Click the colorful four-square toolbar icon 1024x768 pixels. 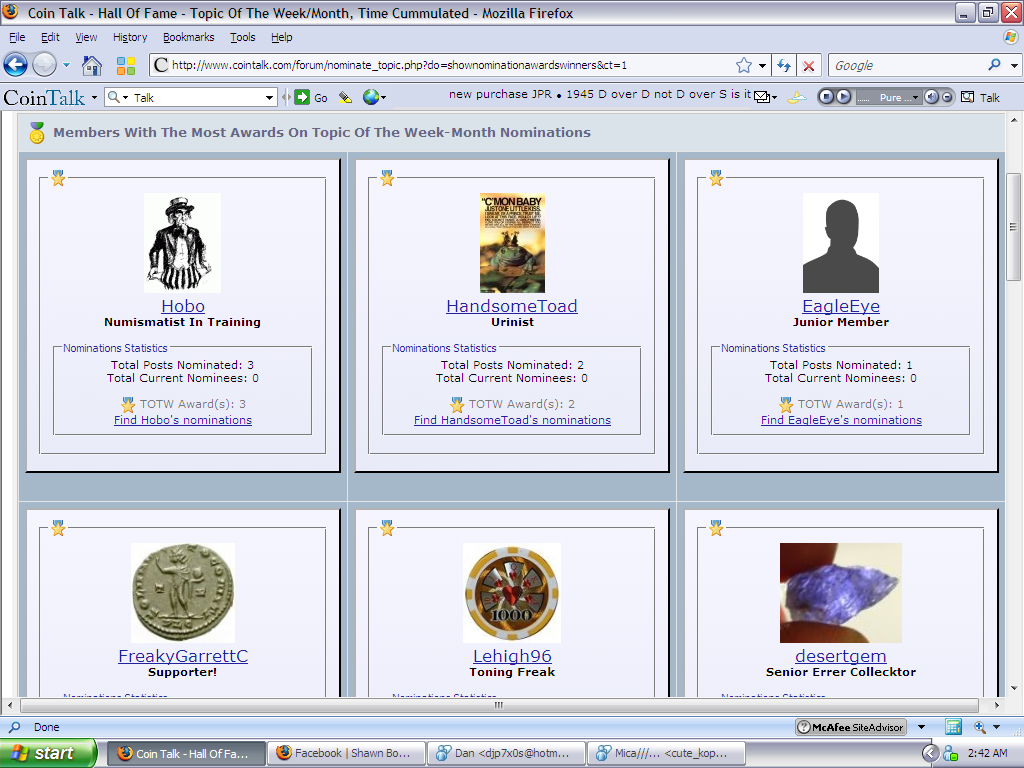coord(125,65)
